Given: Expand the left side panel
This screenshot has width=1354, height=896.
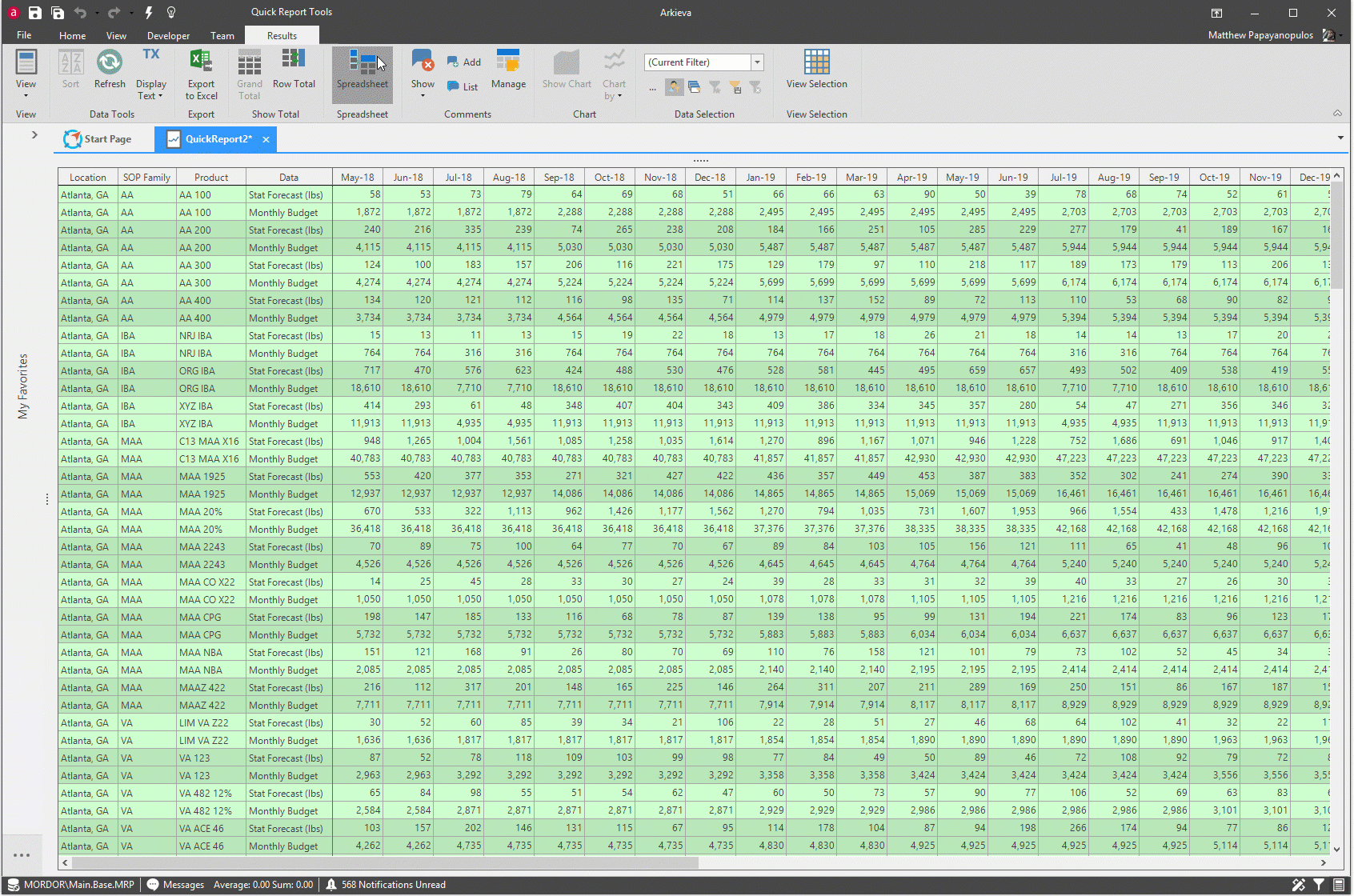Looking at the screenshot, I should point(34,135).
